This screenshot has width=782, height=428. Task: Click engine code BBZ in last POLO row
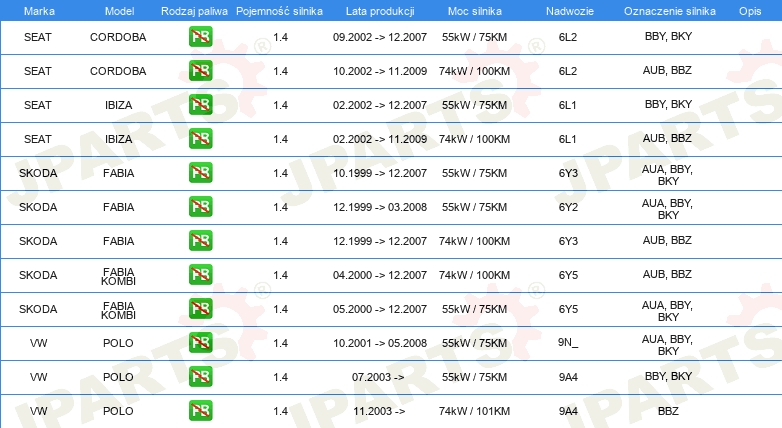(668, 411)
